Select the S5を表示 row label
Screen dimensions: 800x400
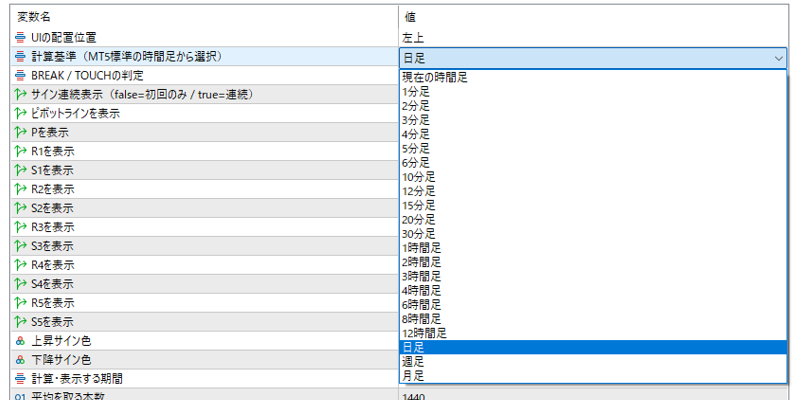pos(52,322)
